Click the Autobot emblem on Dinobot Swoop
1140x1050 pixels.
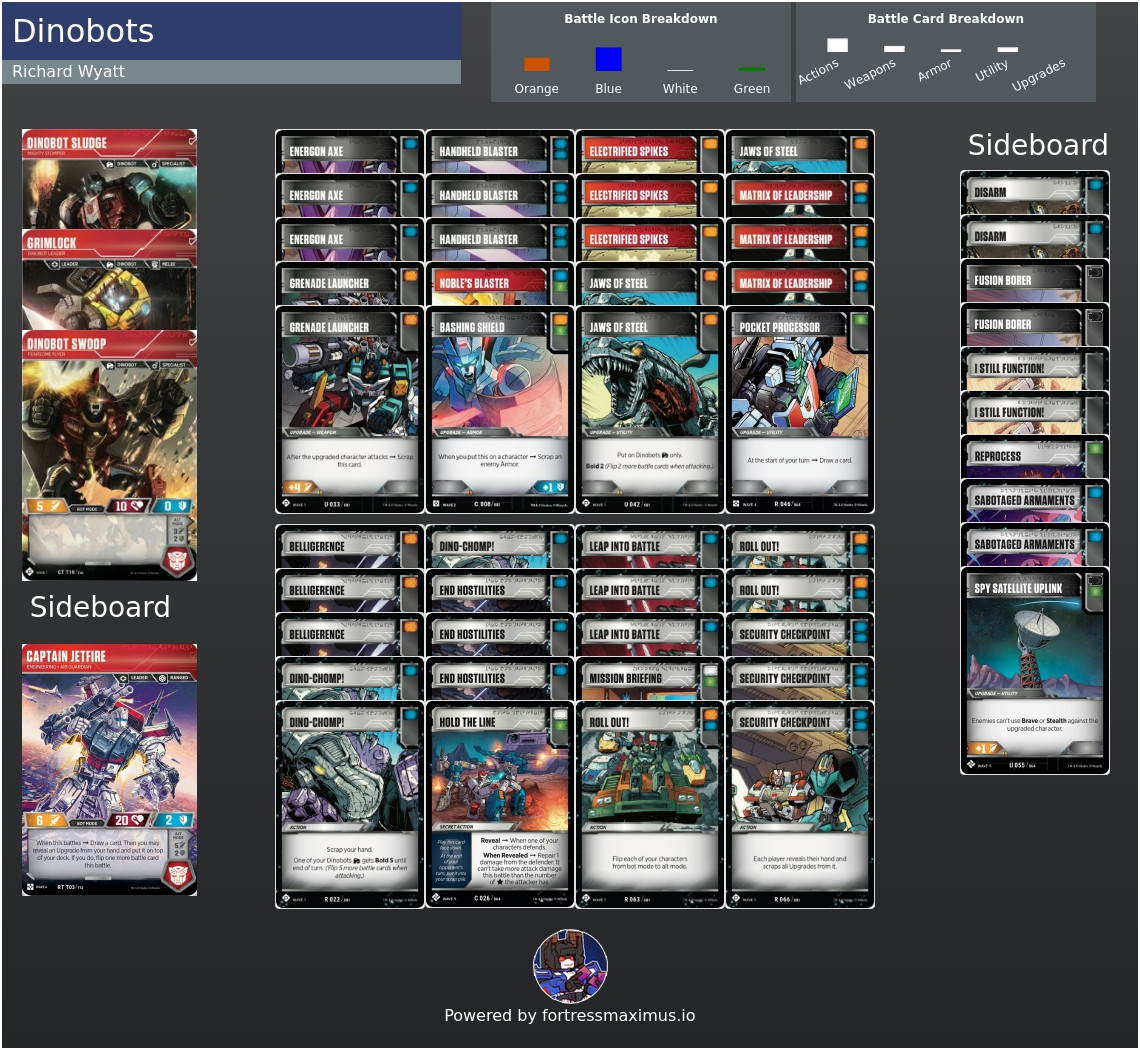point(178,560)
